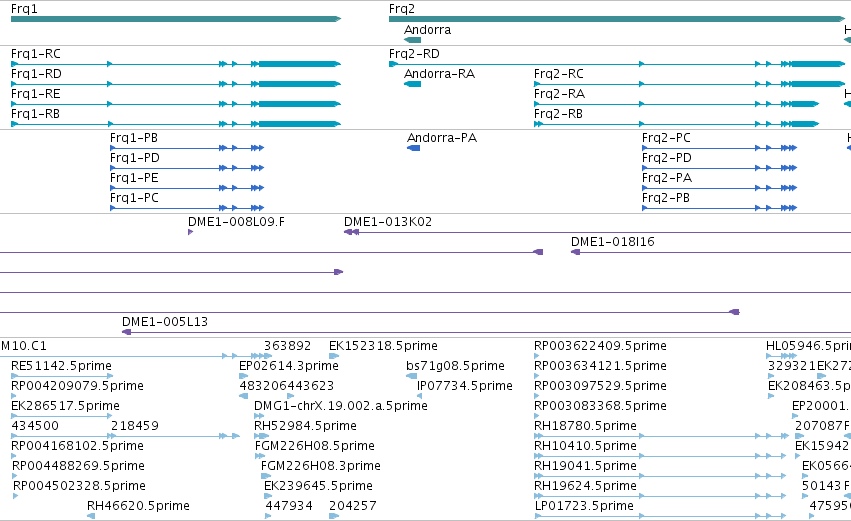851x521 pixels.
Task: Select transcript Frq1-RE
Action: pyautogui.click(x=36, y=94)
